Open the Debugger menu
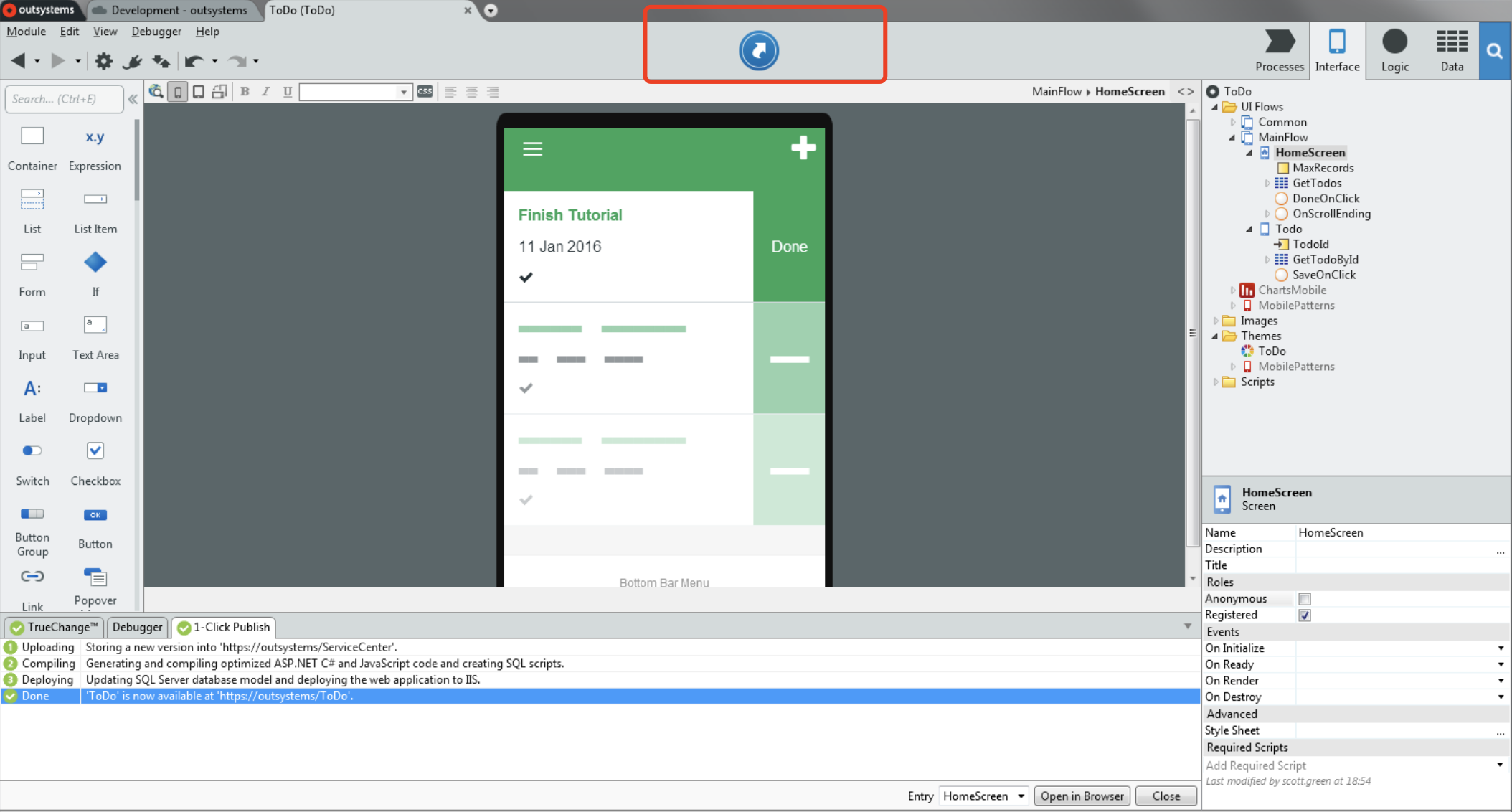Screen dimensions: 1512x812 [156, 32]
